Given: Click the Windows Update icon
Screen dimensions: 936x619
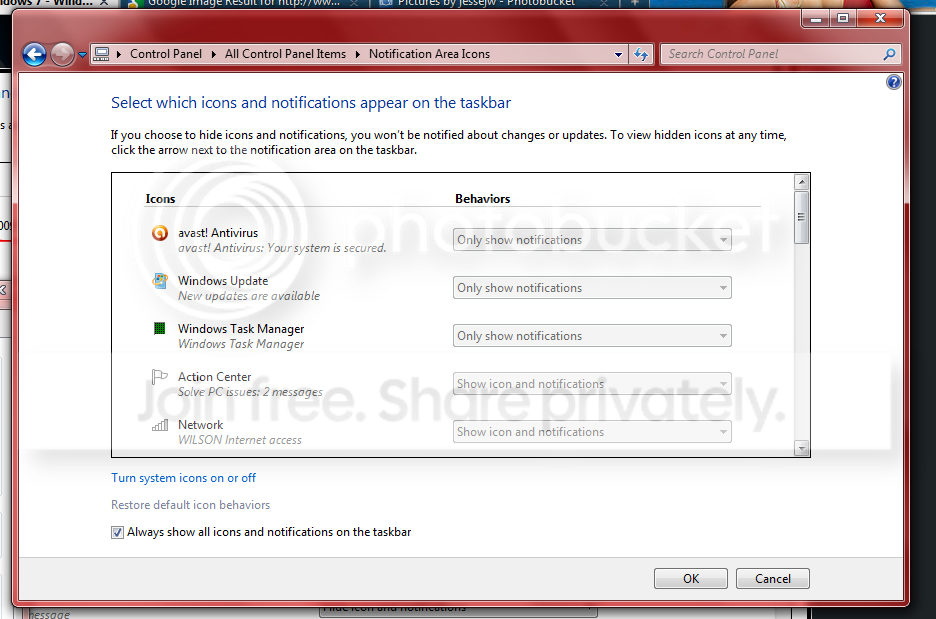Looking at the screenshot, I should pos(159,281).
